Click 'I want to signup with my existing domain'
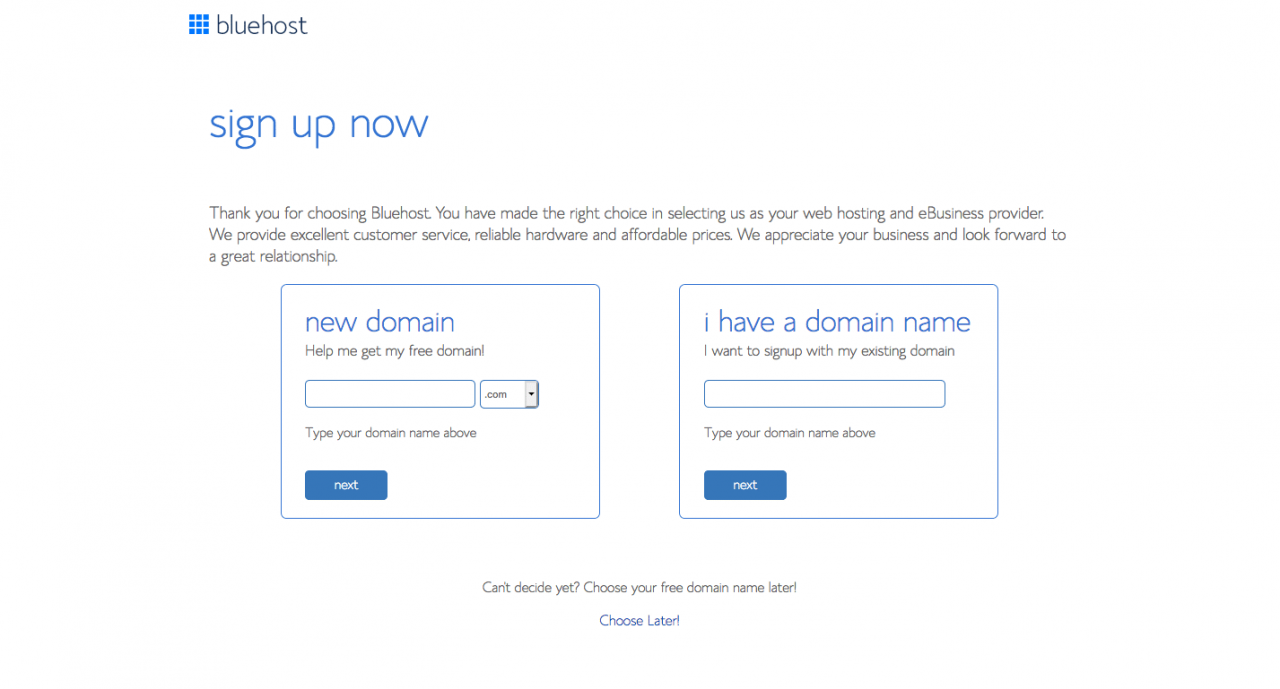 click(829, 351)
